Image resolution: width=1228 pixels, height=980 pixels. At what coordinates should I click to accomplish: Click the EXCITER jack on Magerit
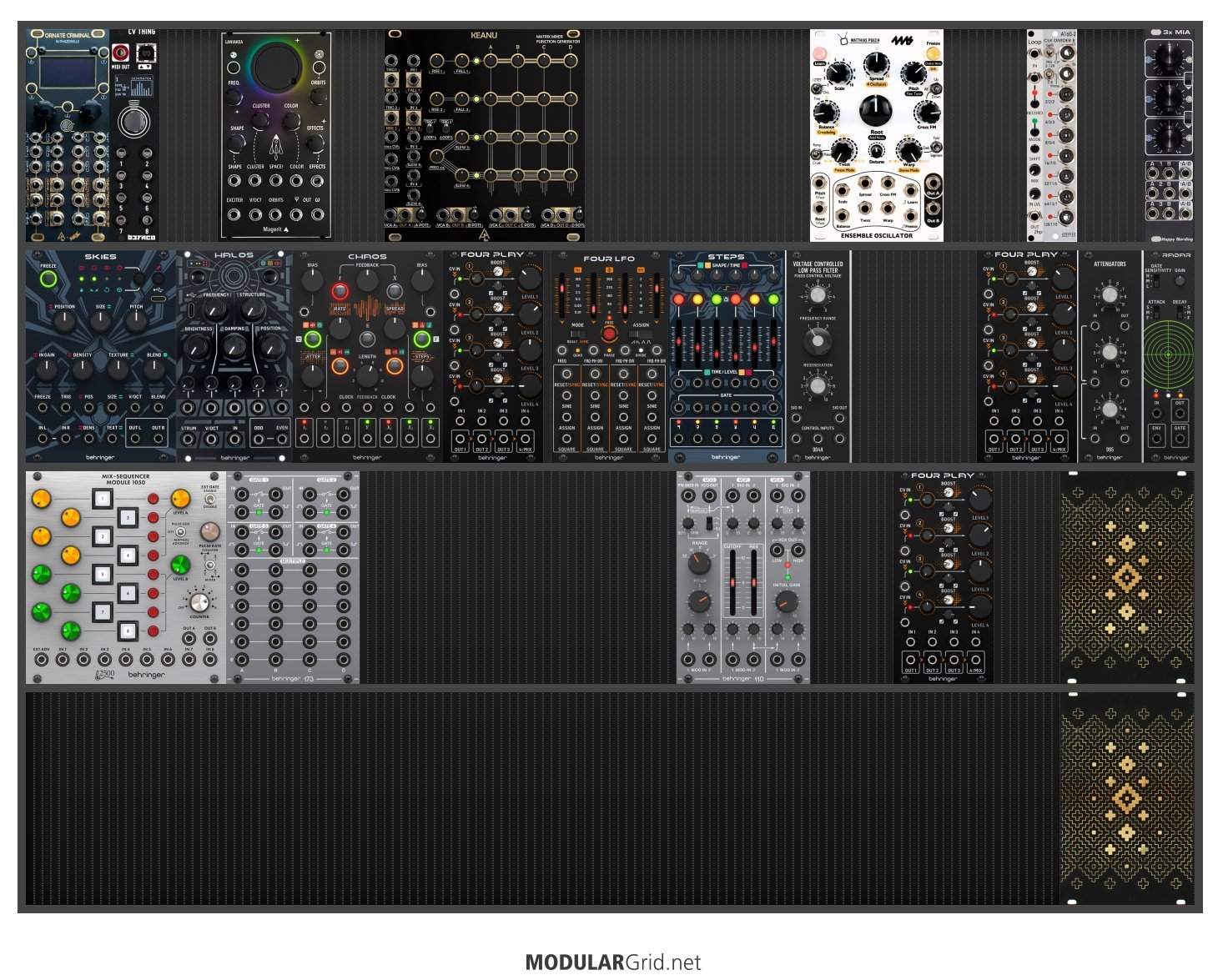click(x=234, y=214)
